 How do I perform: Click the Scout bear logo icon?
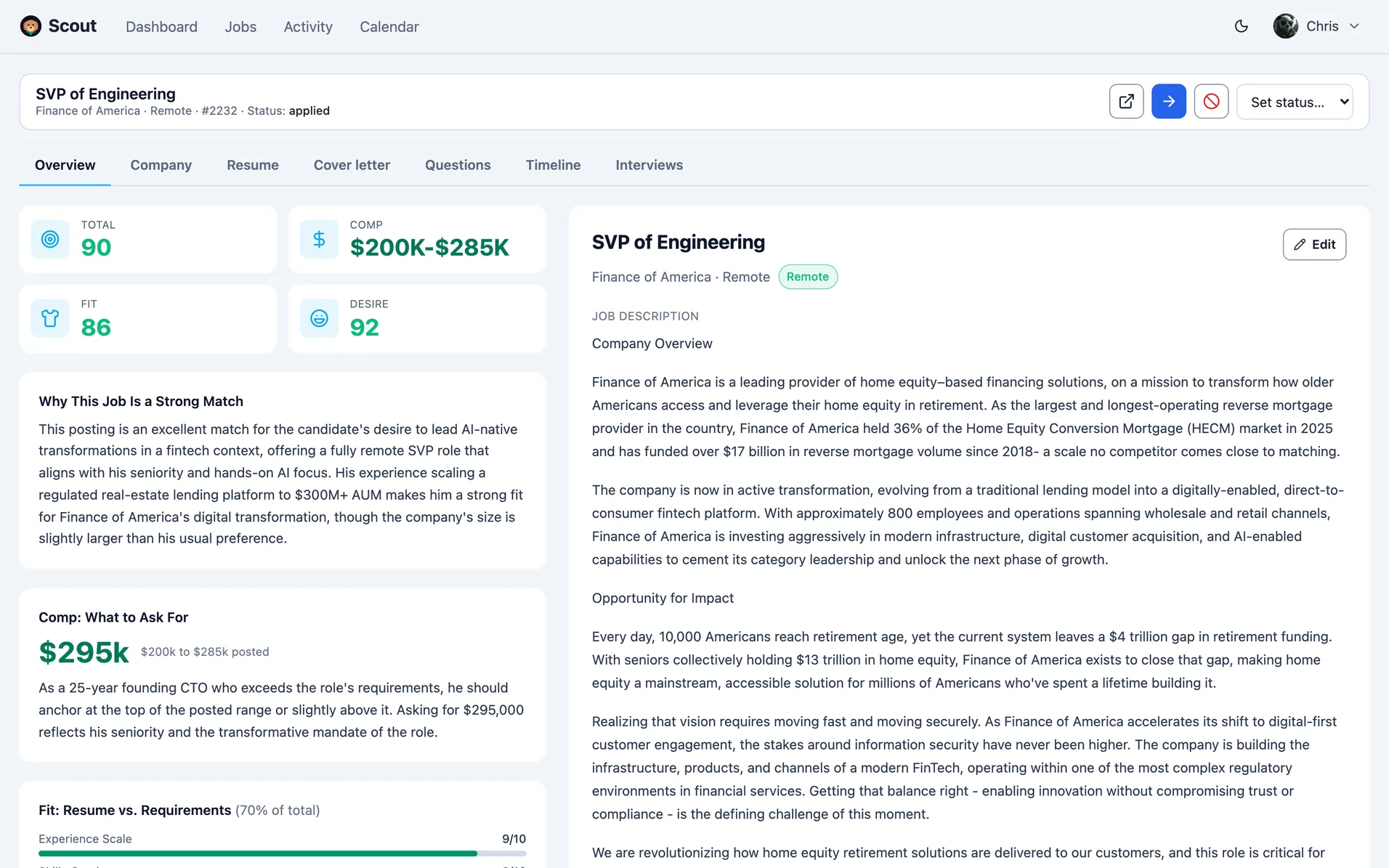[x=31, y=26]
